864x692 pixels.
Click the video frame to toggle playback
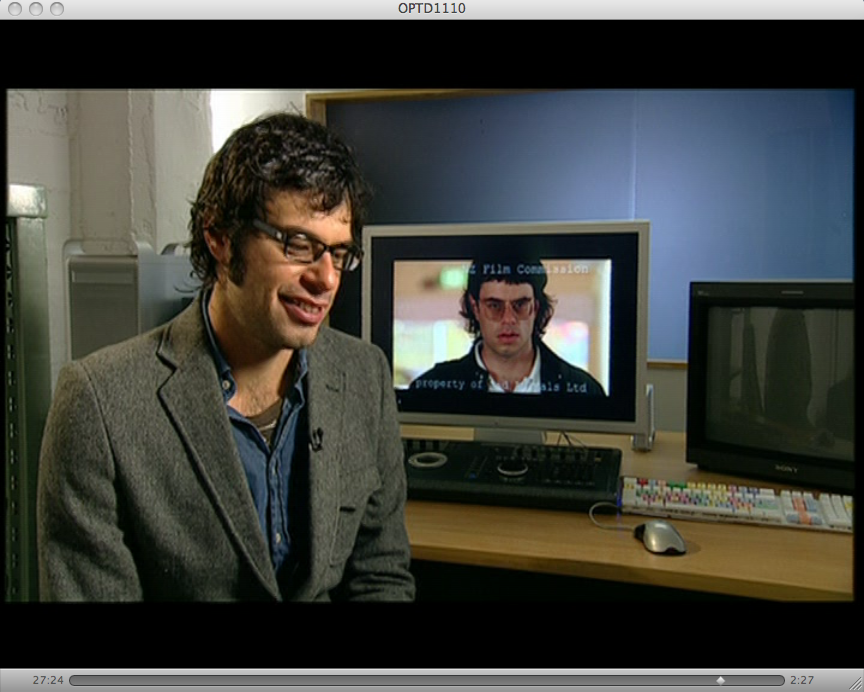click(x=430, y=345)
